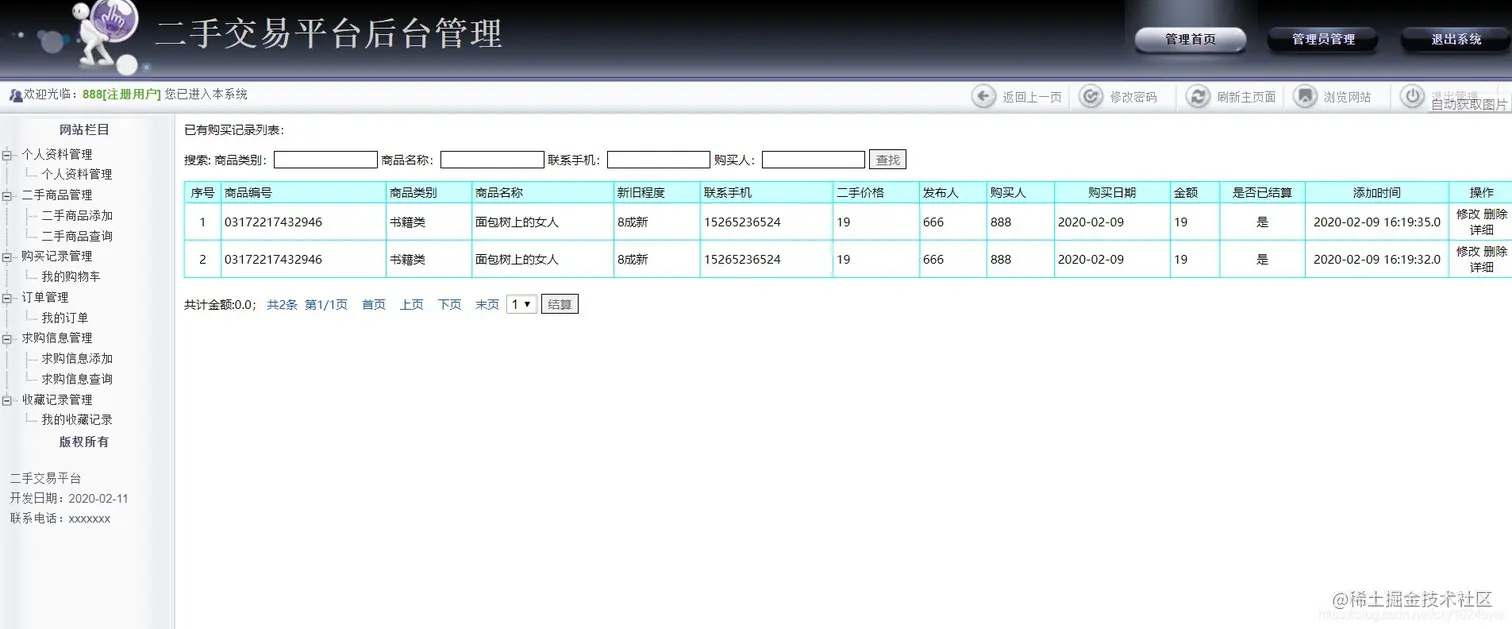Viewport: 1512px width, 629px height.
Task: Click the refresh icon for 刷新主页面
Action: coord(1198,96)
